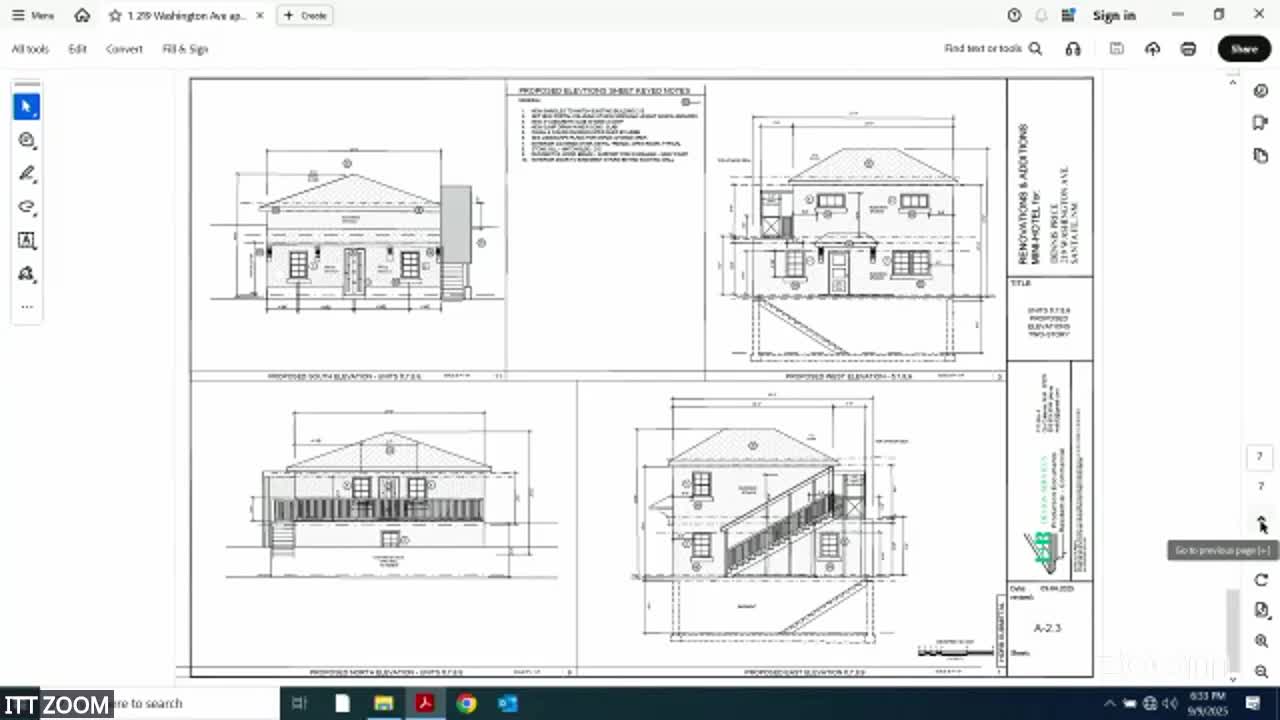The width and height of the screenshot is (1280, 720).
Task: Click the cloud upload icon
Action: [1152, 49]
